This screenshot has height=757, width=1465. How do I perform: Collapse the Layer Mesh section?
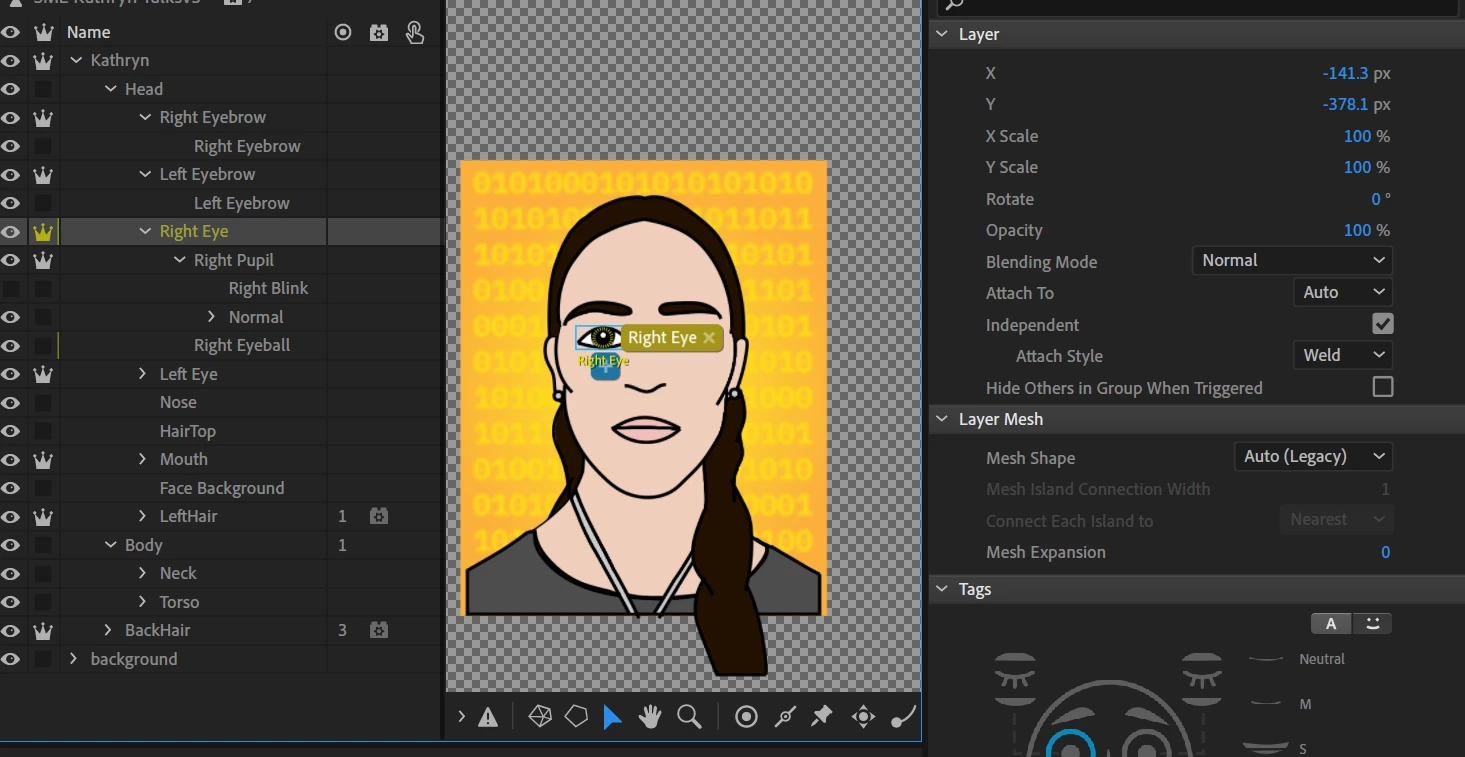(942, 419)
